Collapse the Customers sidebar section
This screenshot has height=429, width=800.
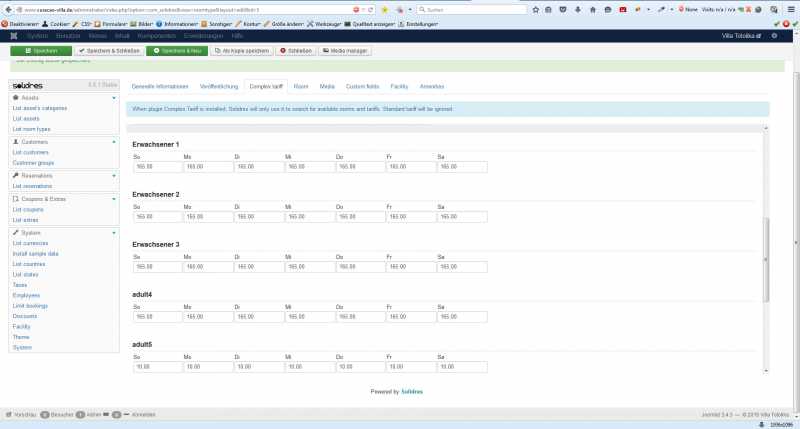point(114,142)
